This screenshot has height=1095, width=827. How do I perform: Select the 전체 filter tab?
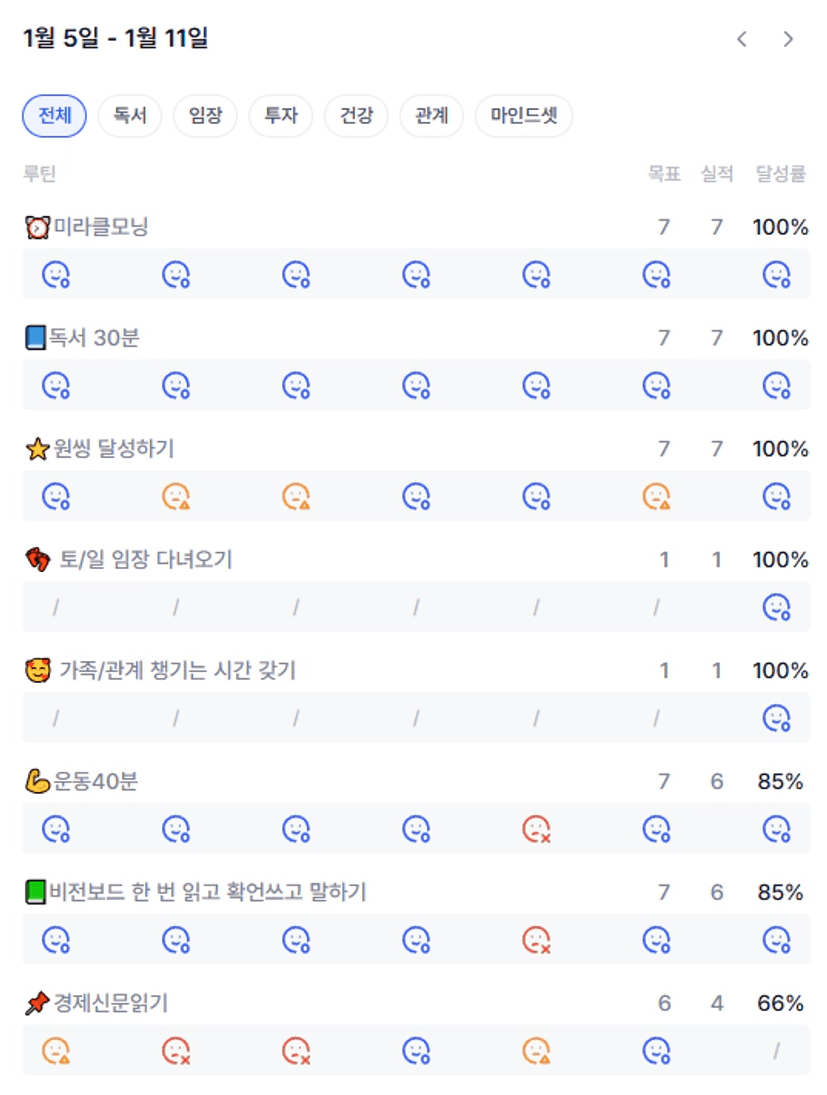click(x=55, y=116)
